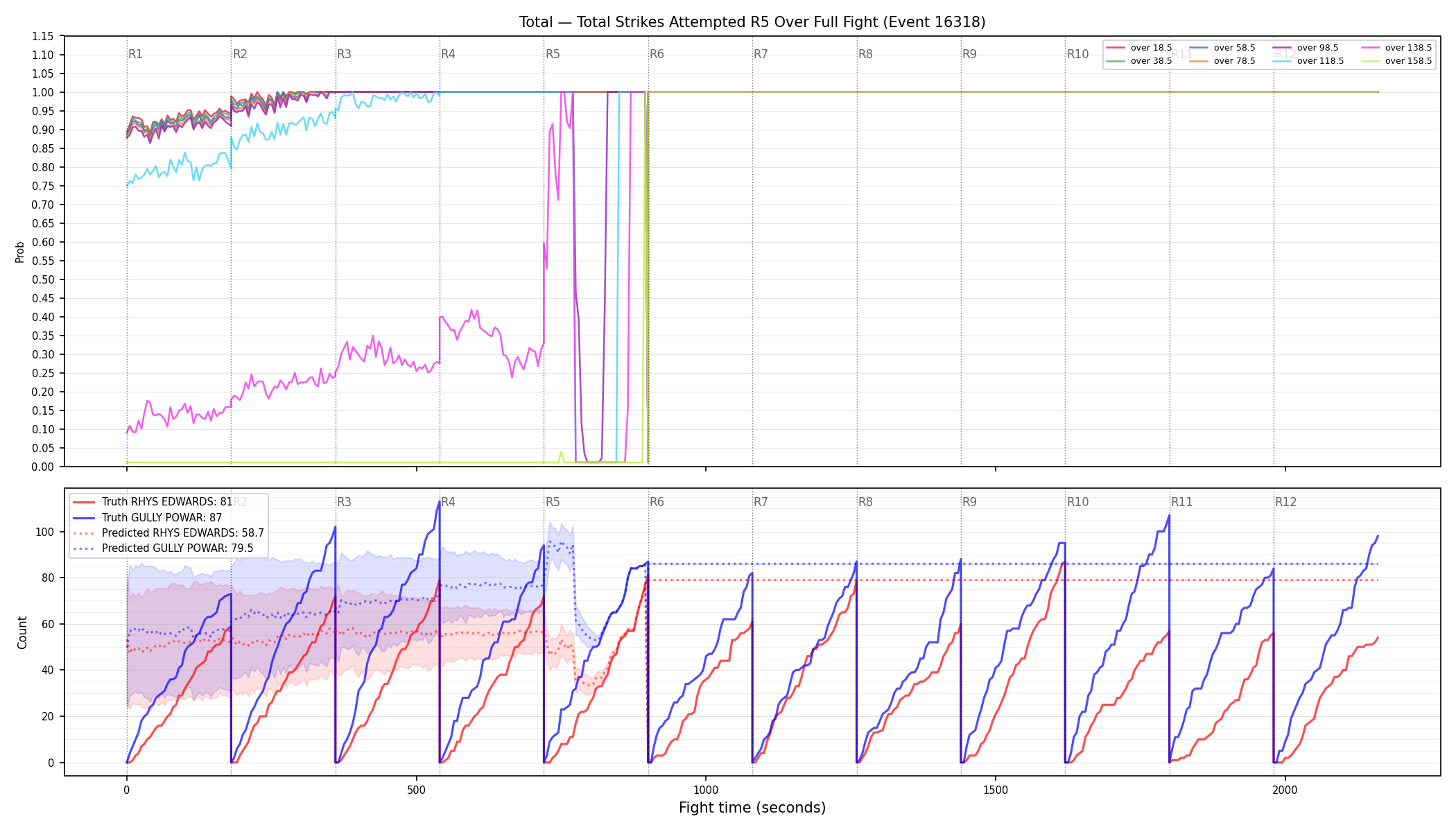Select the 'over 118.5' legend label
Image resolution: width=1456 pixels, height=832 pixels.
point(1320,61)
